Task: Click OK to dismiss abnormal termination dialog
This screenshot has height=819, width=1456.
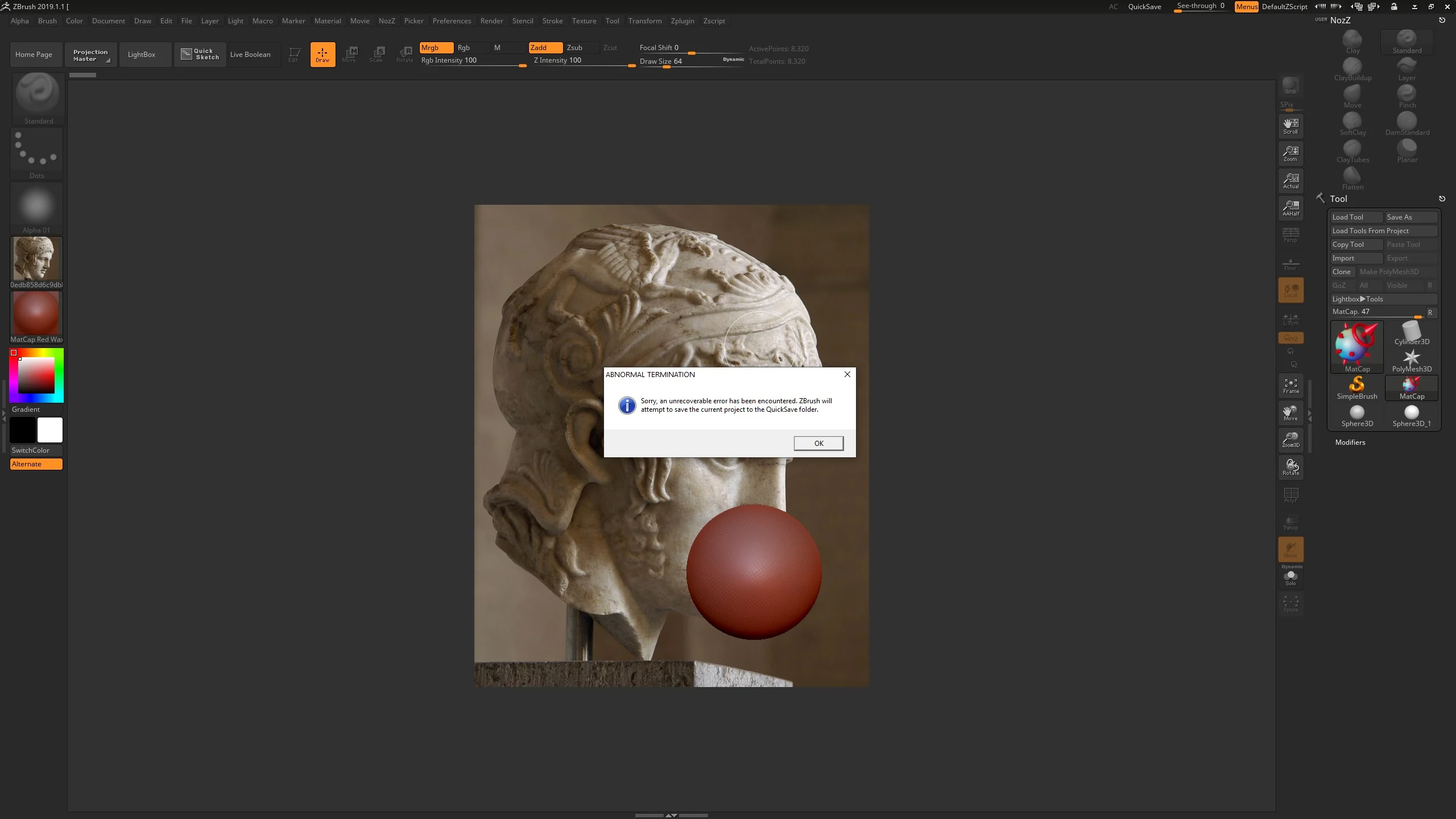Action: [x=818, y=443]
